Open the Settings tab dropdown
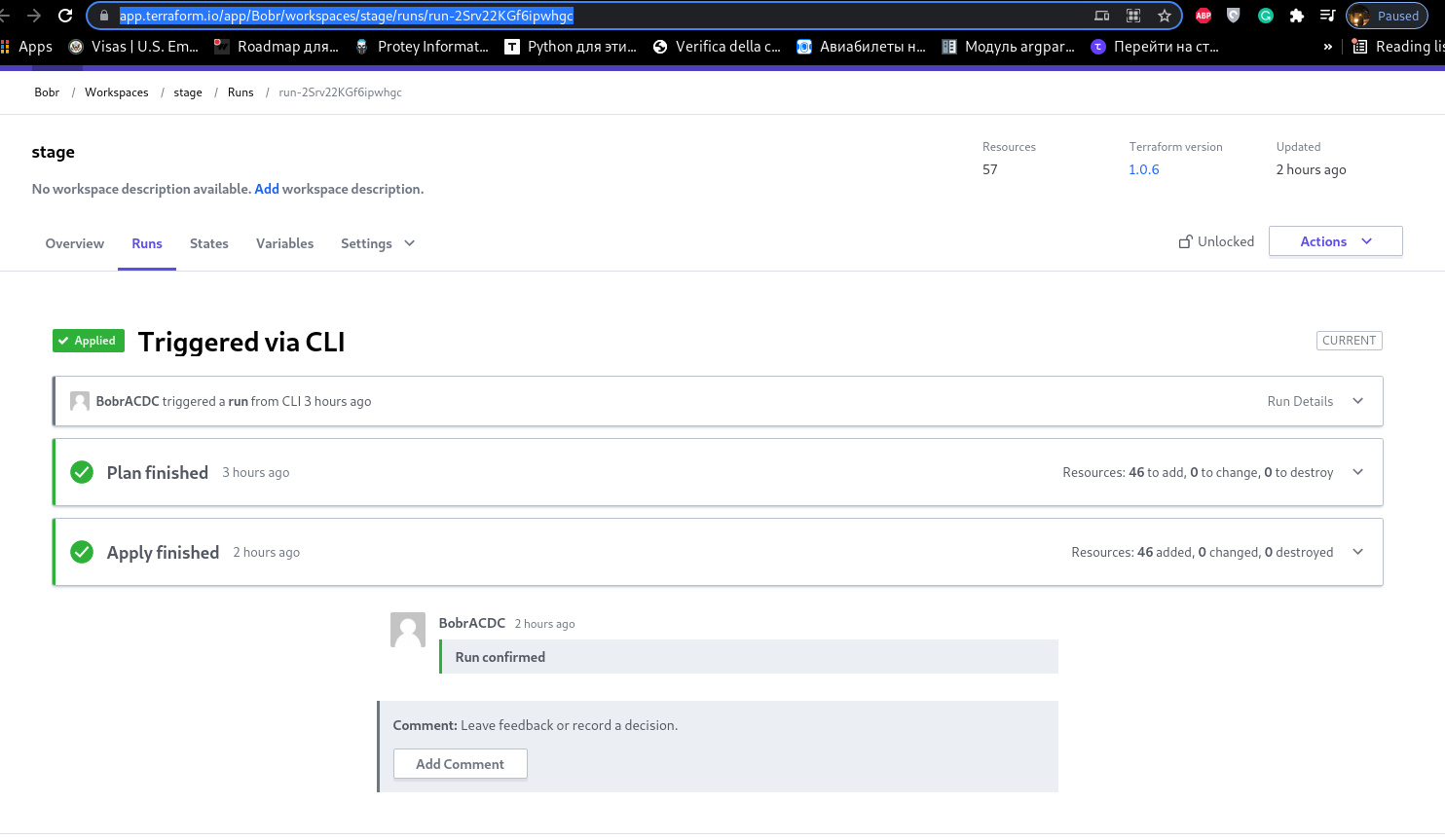The image size is (1445, 840). (378, 243)
